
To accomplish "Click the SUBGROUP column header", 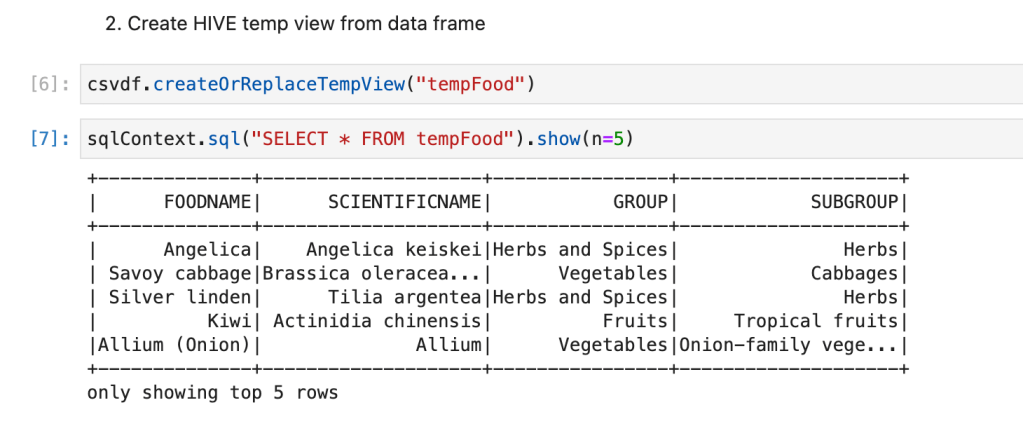I will pyautogui.click(x=854, y=202).
